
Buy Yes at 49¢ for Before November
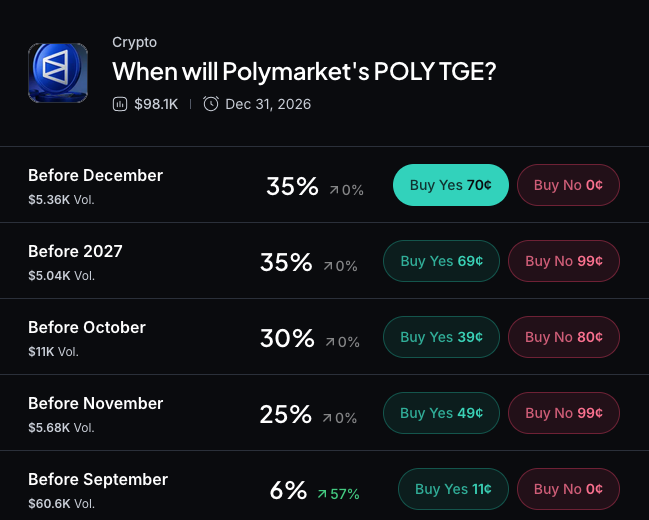click(x=441, y=413)
